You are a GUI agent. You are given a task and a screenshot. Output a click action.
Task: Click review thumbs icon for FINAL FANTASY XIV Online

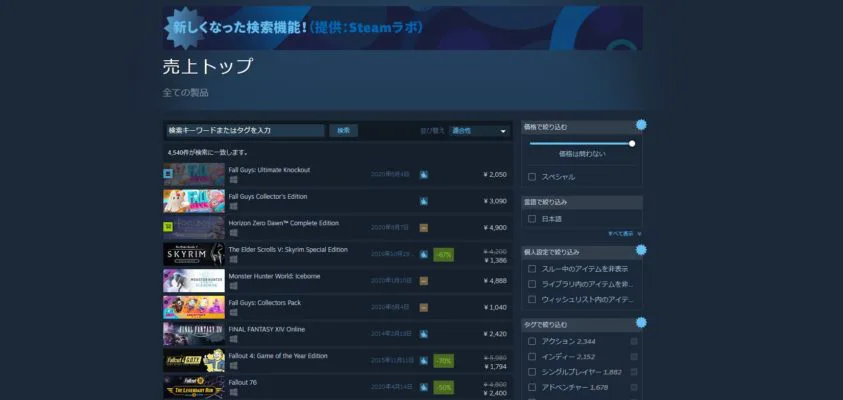(424, 334)
